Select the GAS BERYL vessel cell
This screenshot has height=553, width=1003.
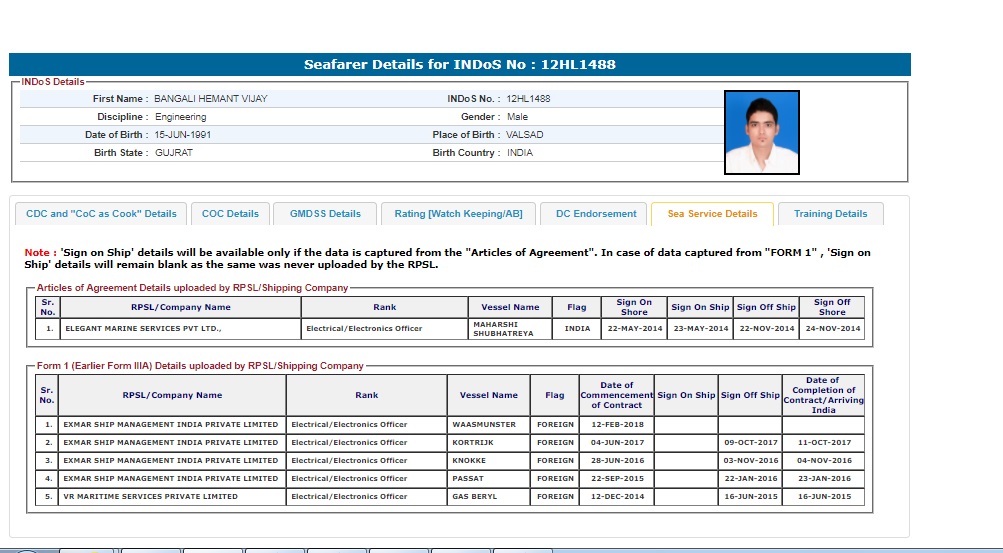coord(476,497)
